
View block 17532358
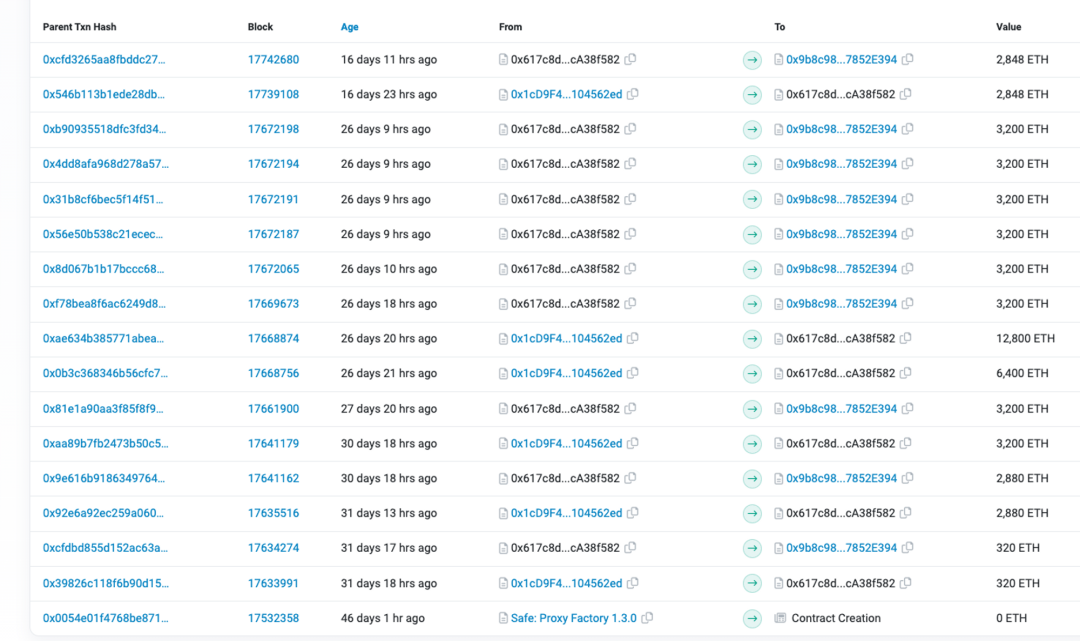click(273, 618)
